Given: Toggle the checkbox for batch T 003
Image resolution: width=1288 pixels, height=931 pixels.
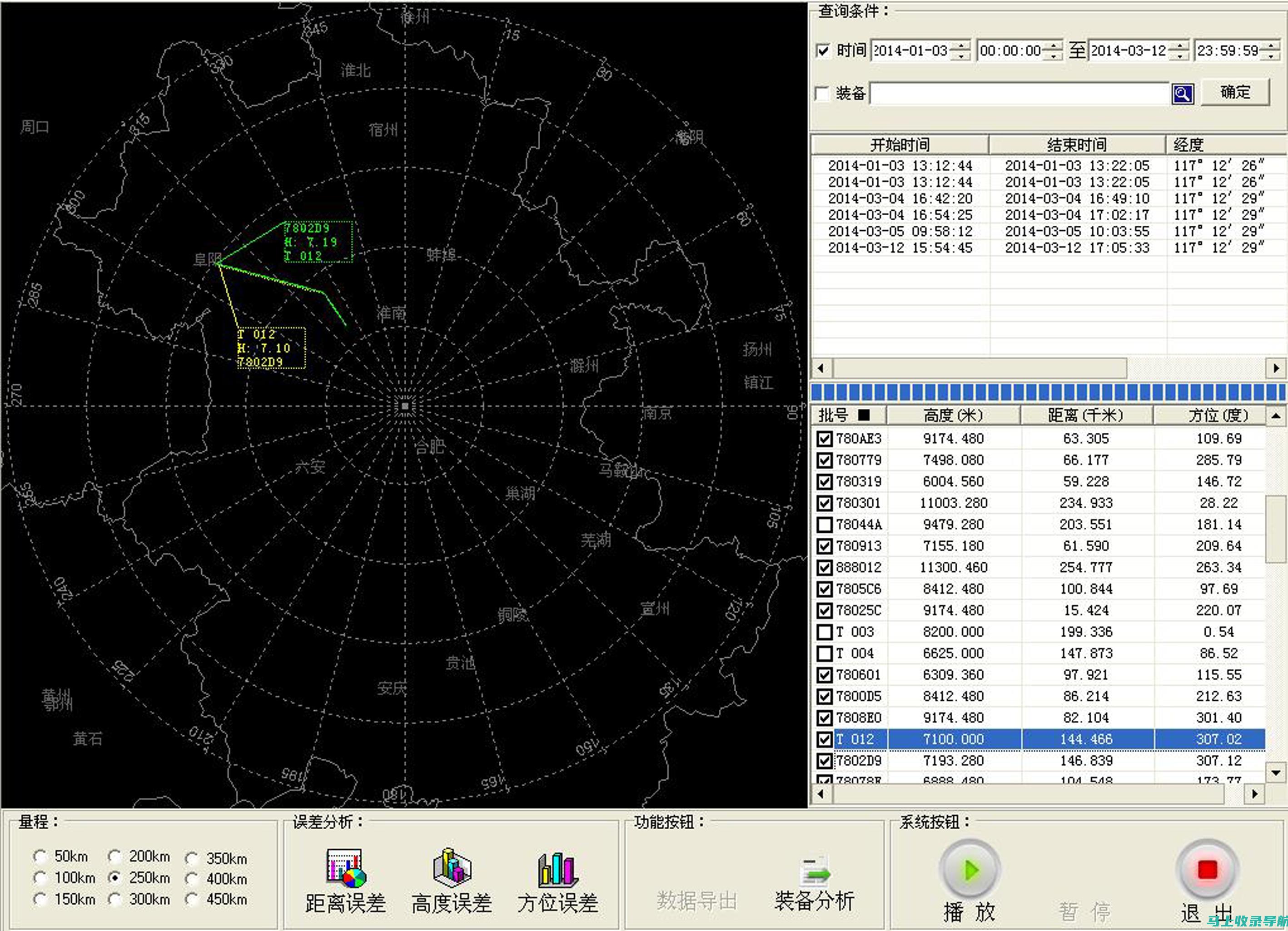Looking at the screenshot, I should pos(824,632).
